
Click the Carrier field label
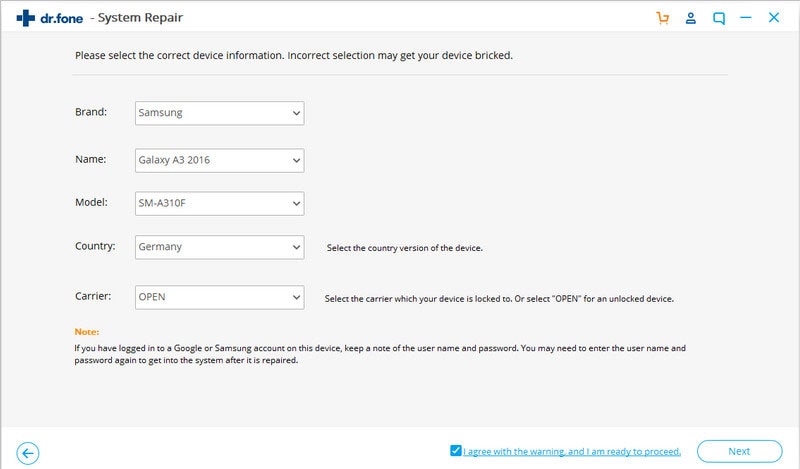[x=93, y=296]
